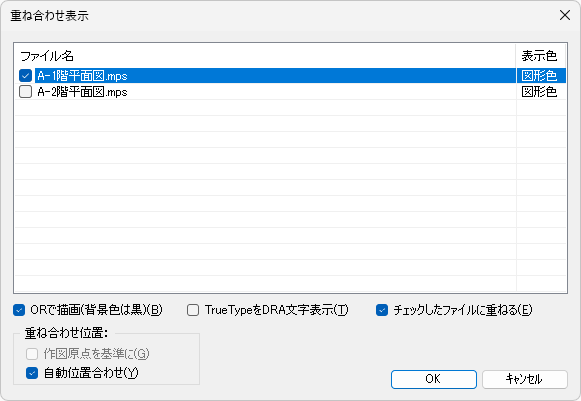Click the 重ね合わせ表示 title bar text
The height and width of the screenshot is (401, 581).
(49, 16)
